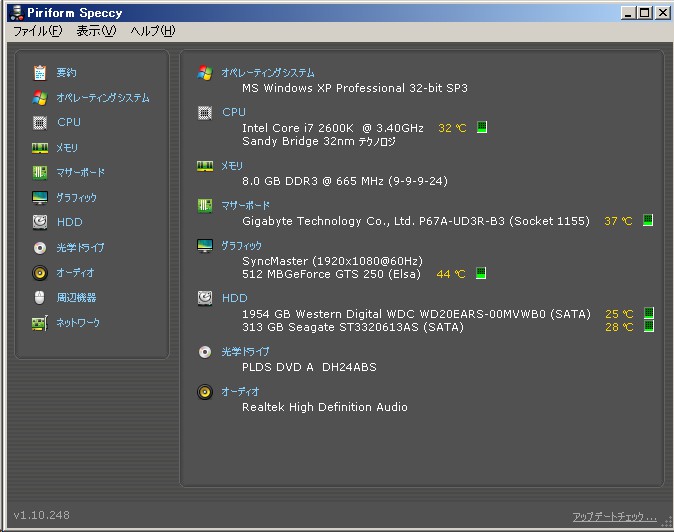The height and width of the screenshot is (532, 674).
Task: Click green indicator beside Western Digital 25 ℃
Action: 649,313
